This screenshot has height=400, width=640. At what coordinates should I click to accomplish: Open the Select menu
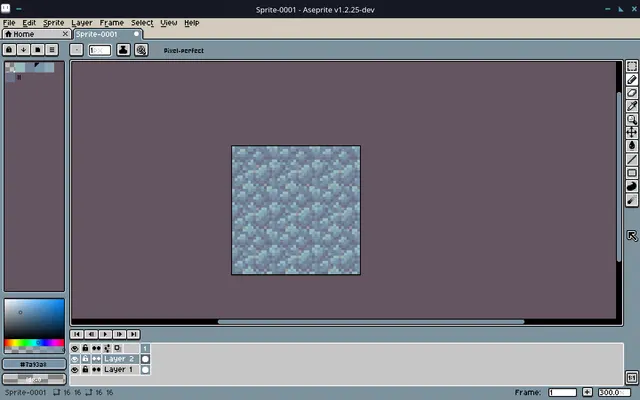coord(142,23)
